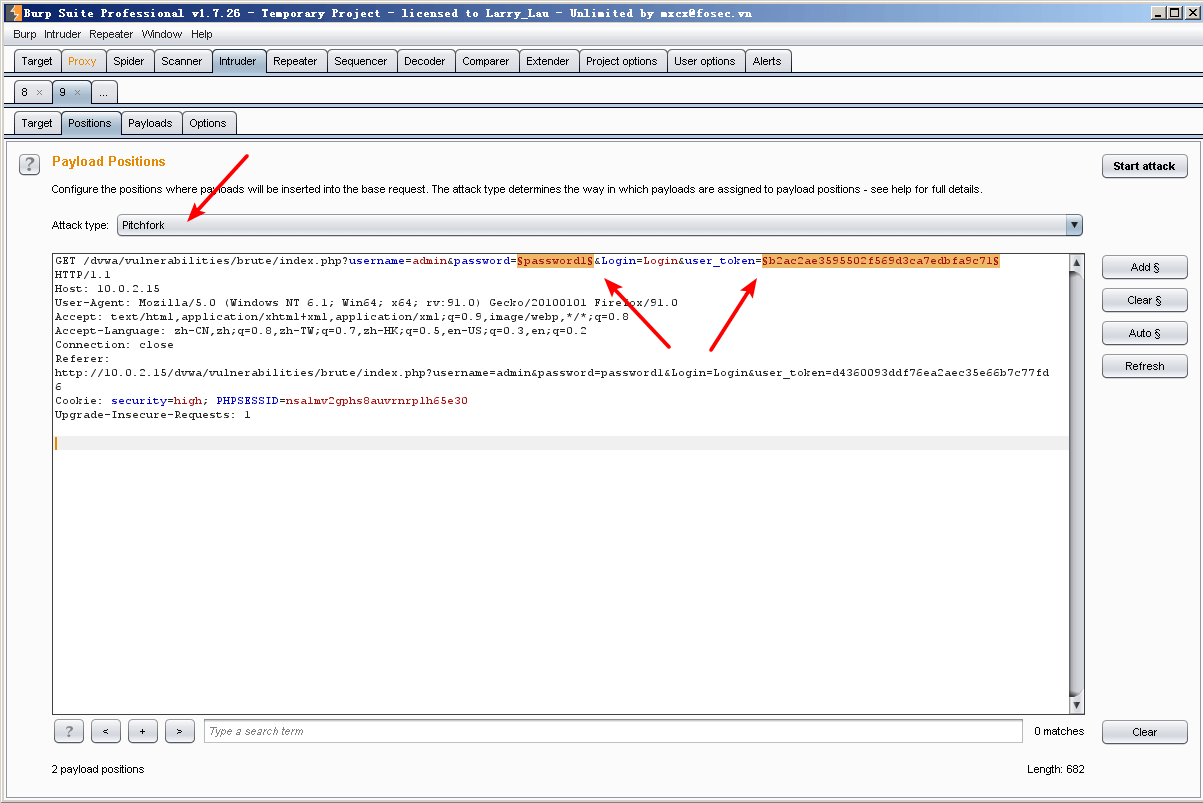Select Intruder attack tab 9

click(x=62, y=92)
